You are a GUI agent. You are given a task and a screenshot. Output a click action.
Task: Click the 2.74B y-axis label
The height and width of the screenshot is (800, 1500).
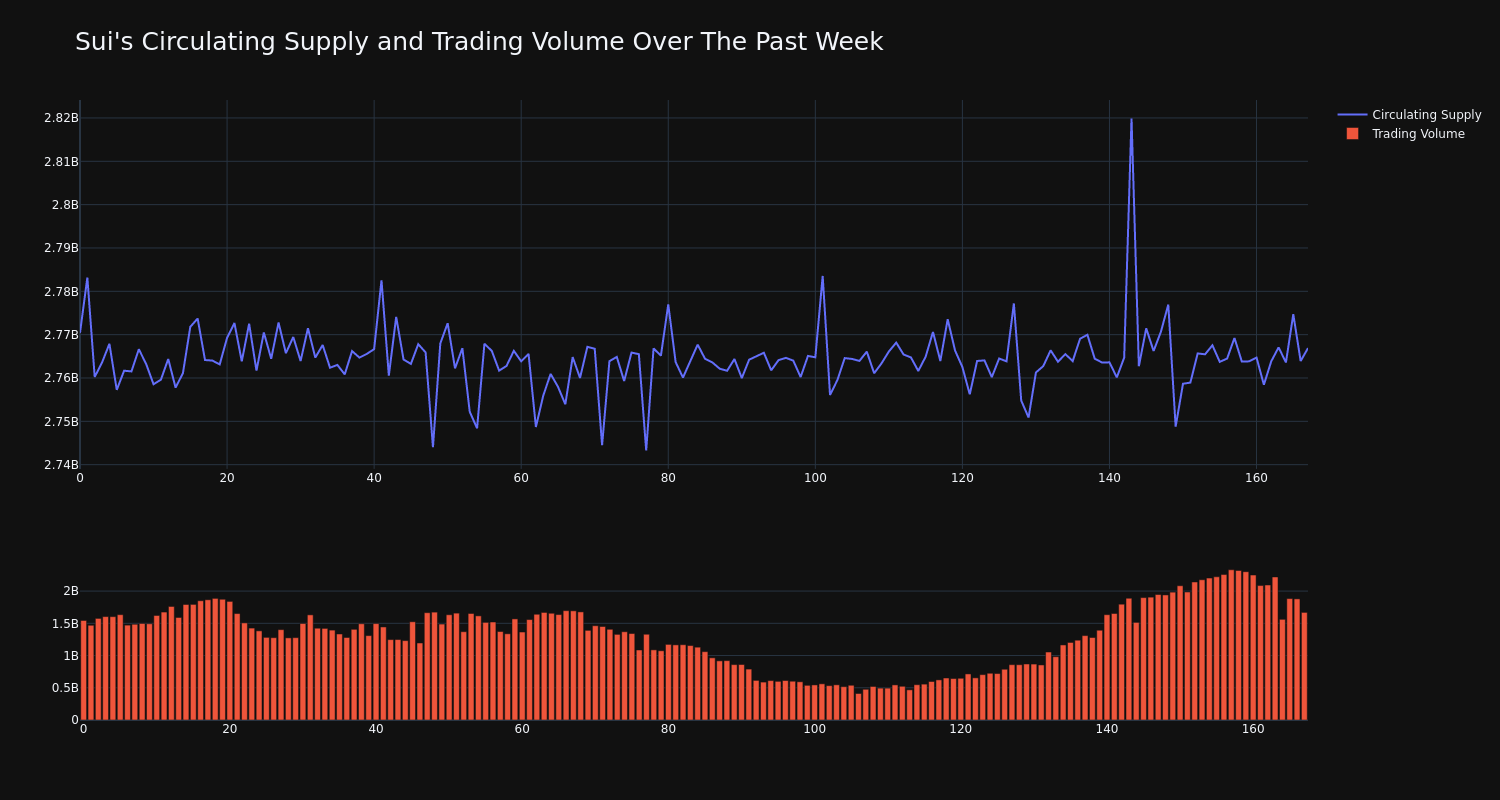click(61, 465)
